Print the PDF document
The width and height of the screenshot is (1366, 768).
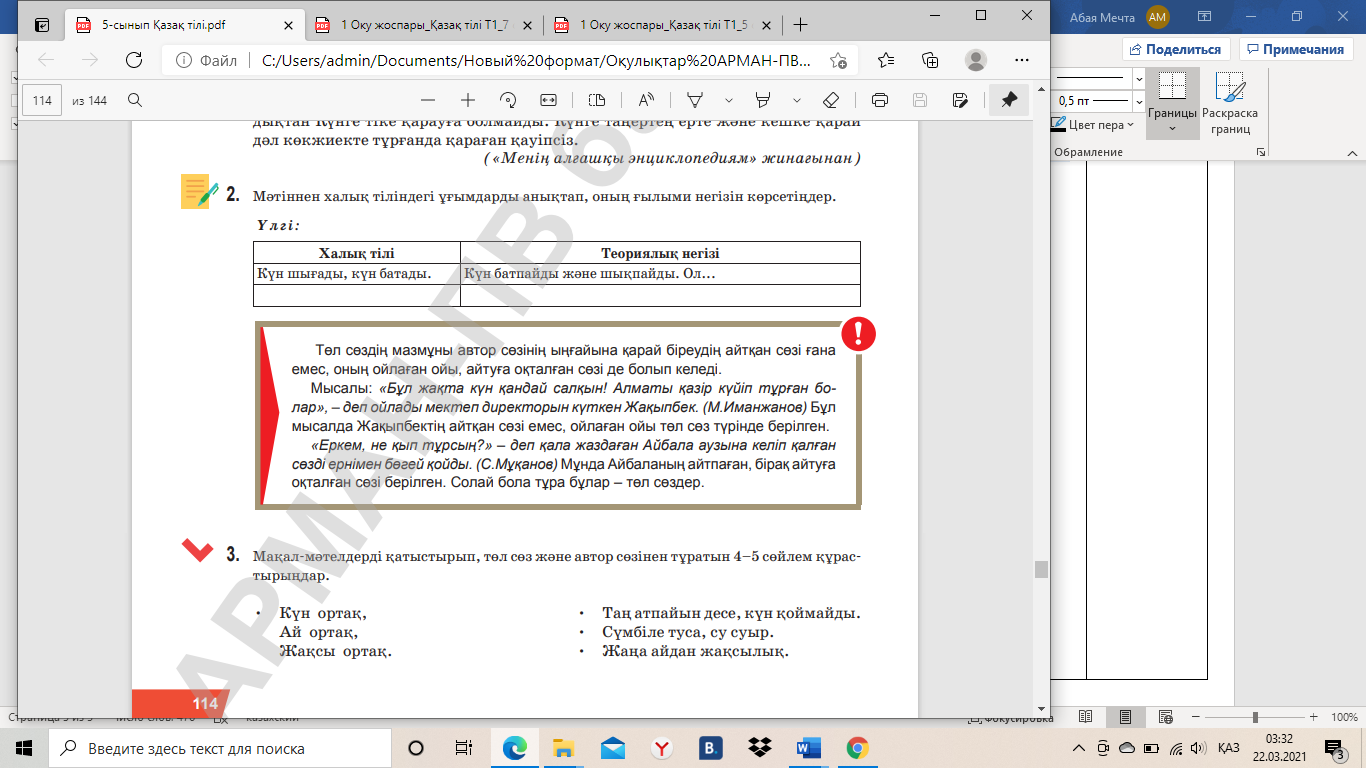pos(880,100)
